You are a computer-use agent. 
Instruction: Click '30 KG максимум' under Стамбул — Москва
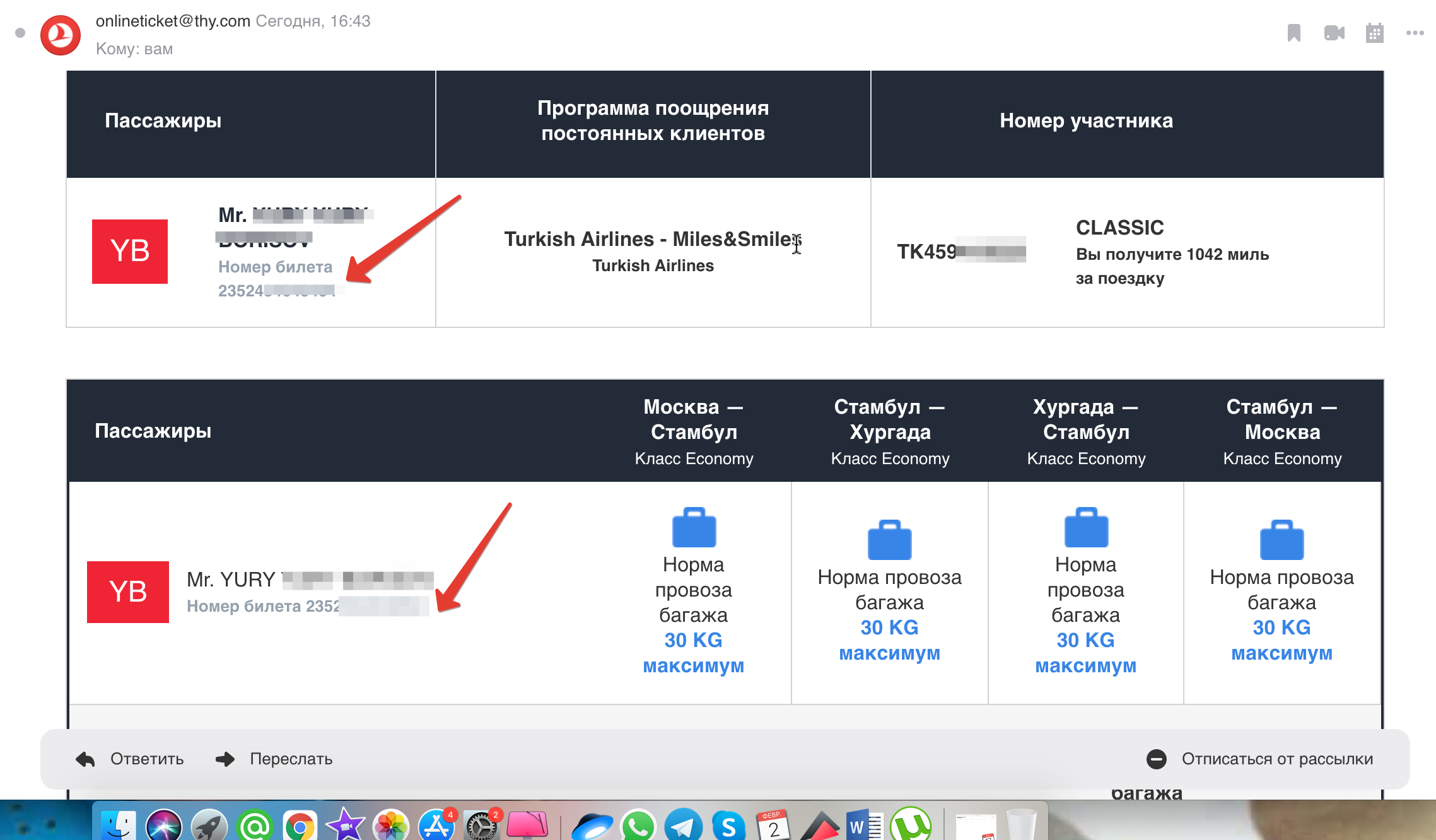(1281, 640)
